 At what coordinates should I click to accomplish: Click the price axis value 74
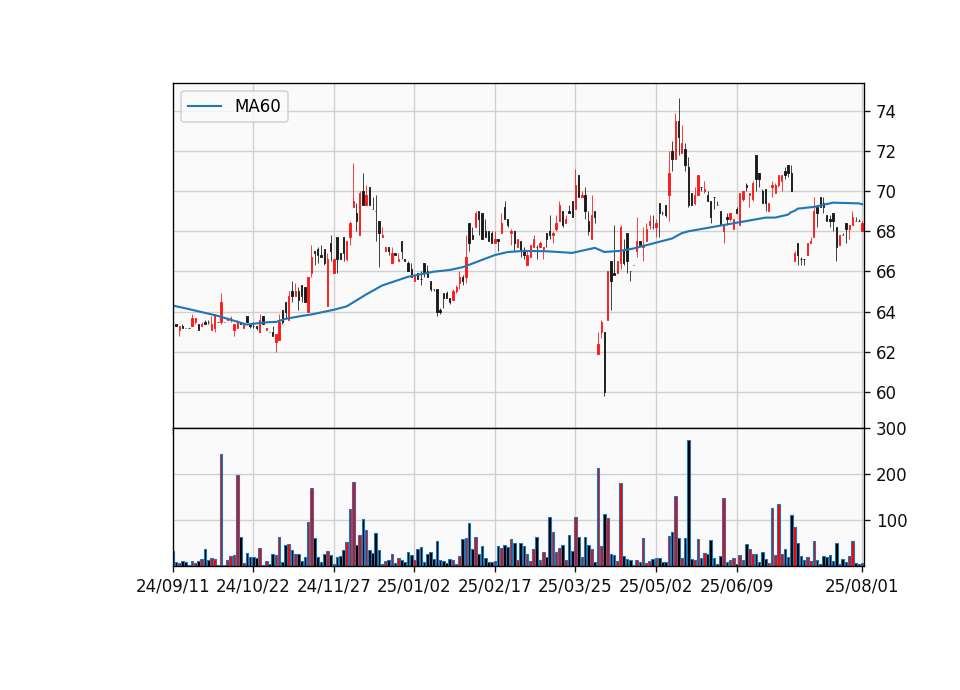click(886, 112)
